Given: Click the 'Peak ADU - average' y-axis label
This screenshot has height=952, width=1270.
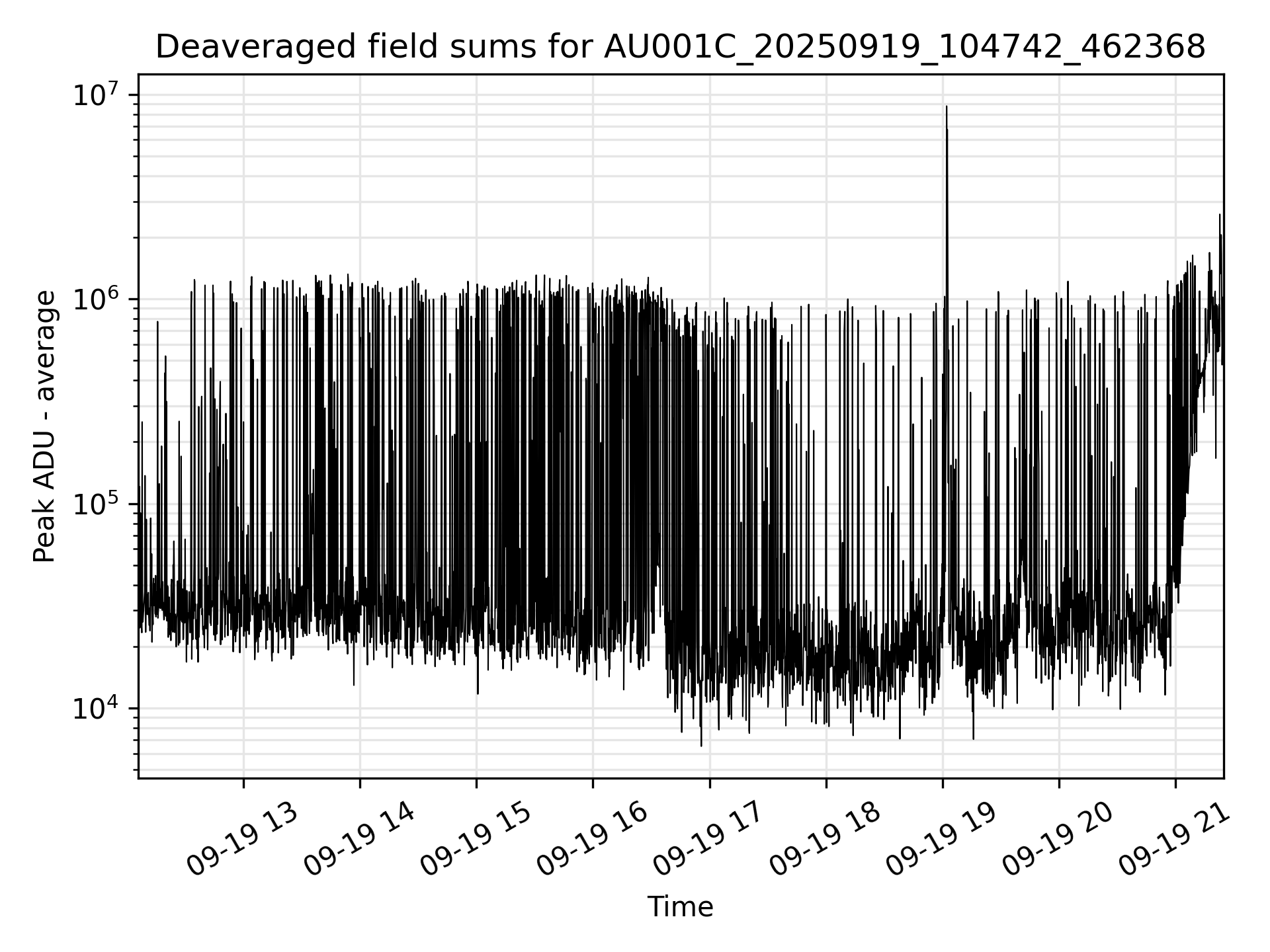Looking at the screenshot, I should (45, 426).
